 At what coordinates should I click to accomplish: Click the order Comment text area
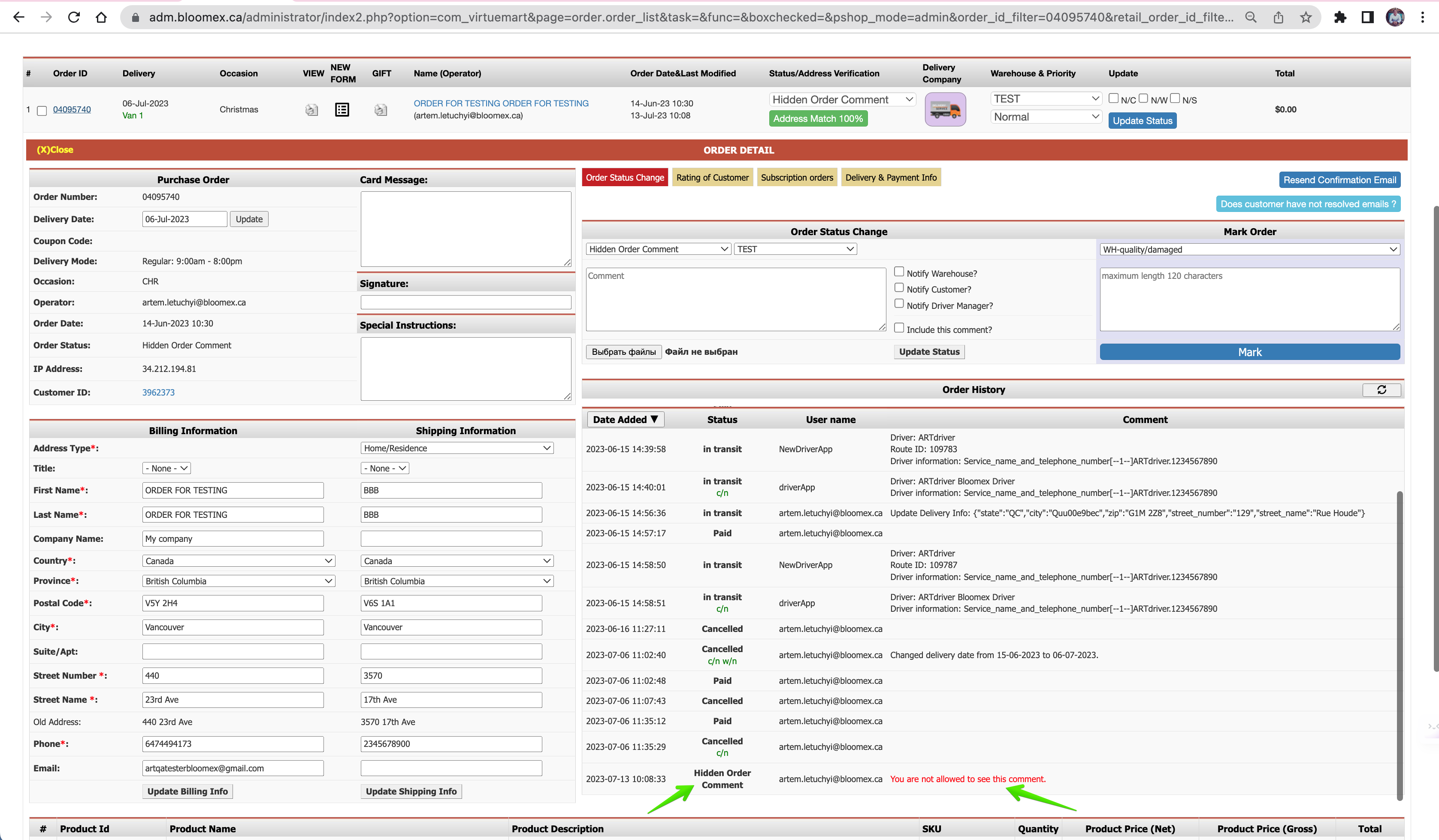(x=735, y=299)
